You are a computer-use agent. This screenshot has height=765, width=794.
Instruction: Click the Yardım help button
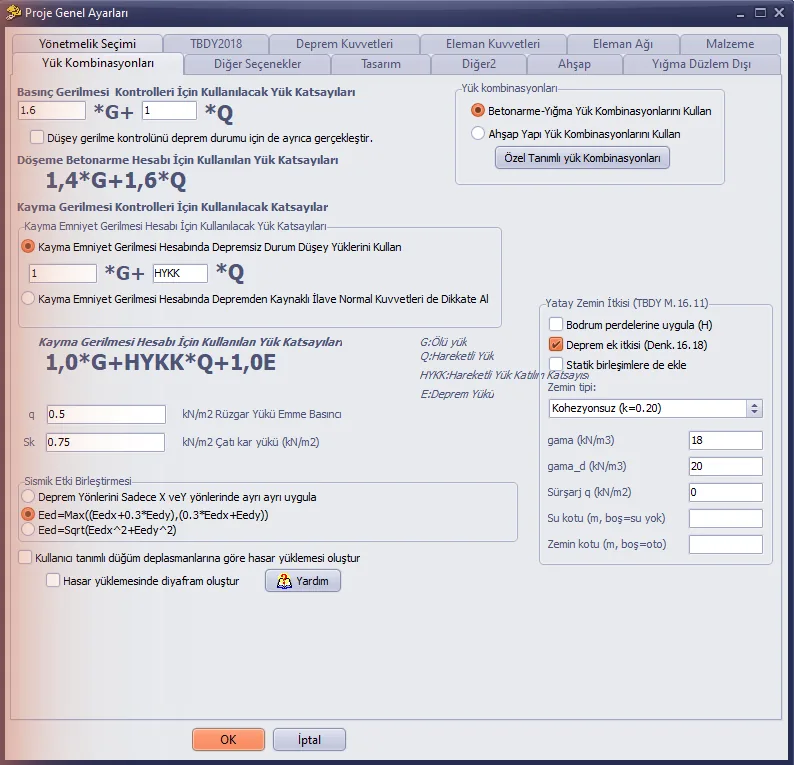click(303, 581)
